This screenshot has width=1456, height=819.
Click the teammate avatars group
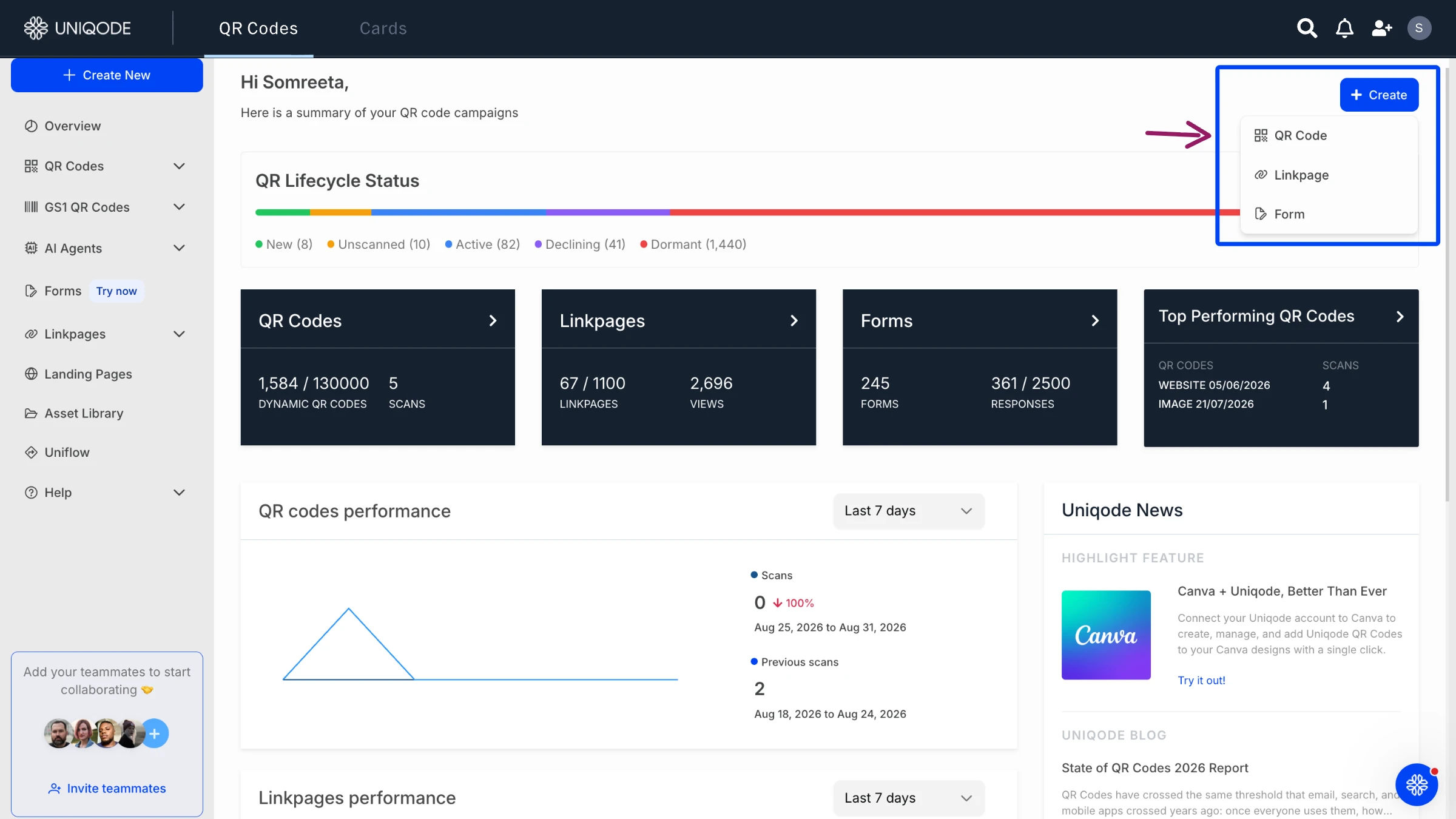[x=94, y=734]
